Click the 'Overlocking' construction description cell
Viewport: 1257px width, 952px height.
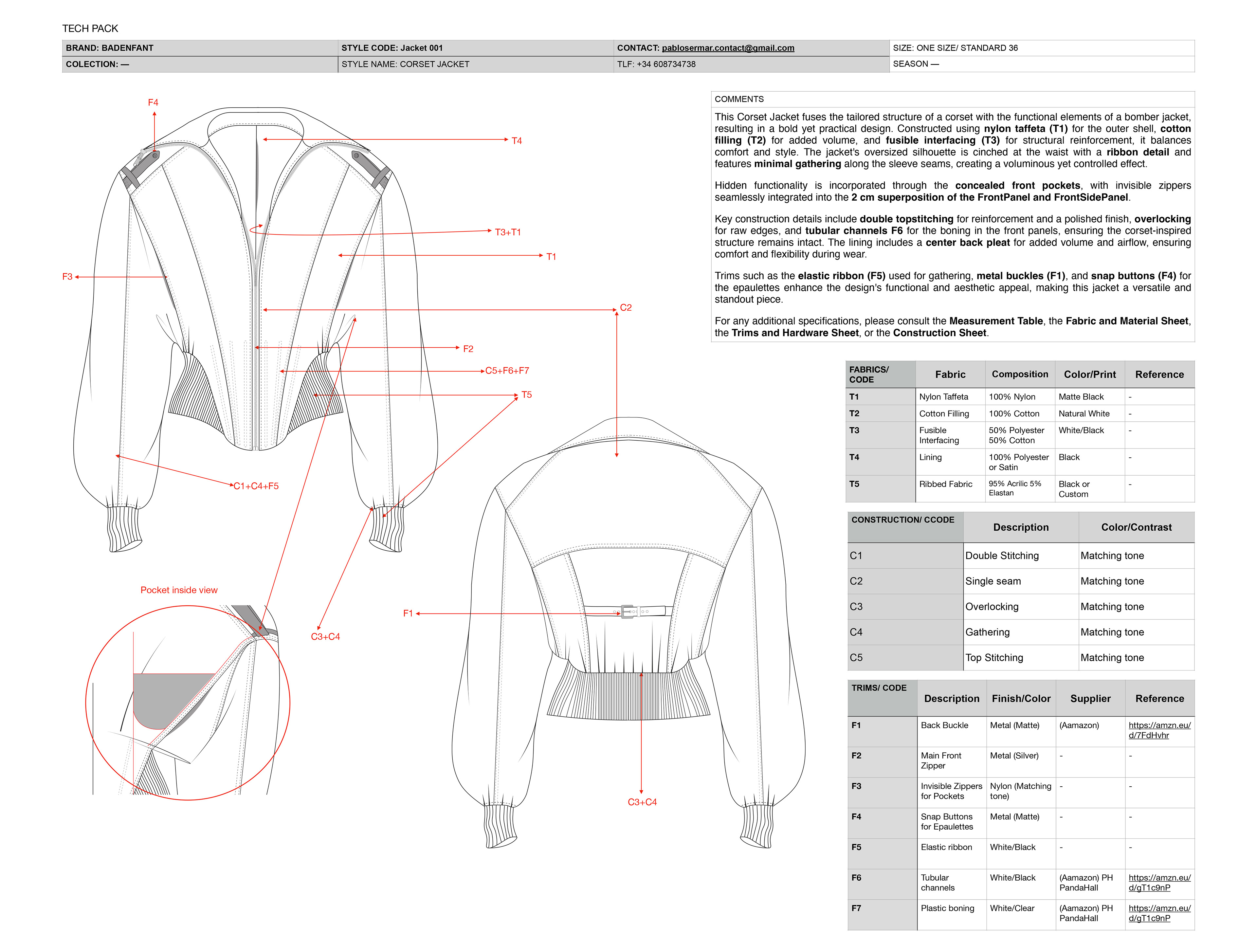pos(992,606)
